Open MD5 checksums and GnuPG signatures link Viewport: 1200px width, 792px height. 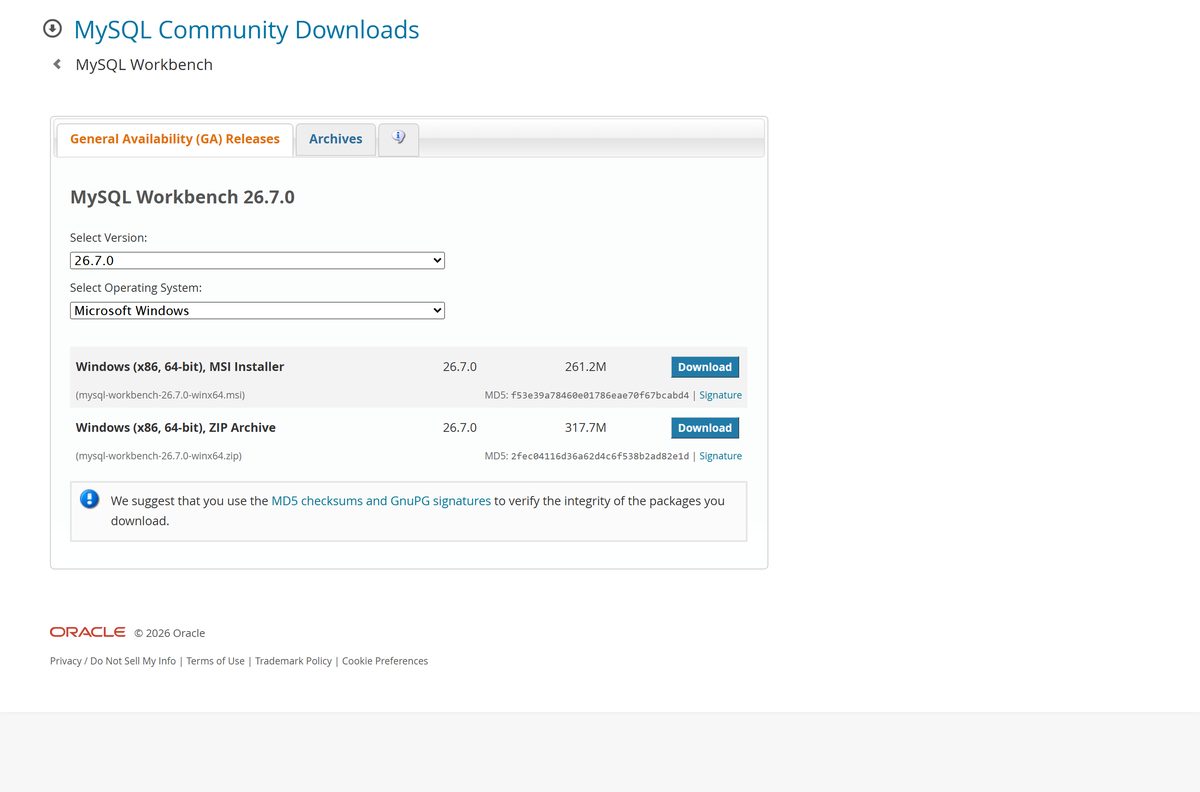pos(381,501)
